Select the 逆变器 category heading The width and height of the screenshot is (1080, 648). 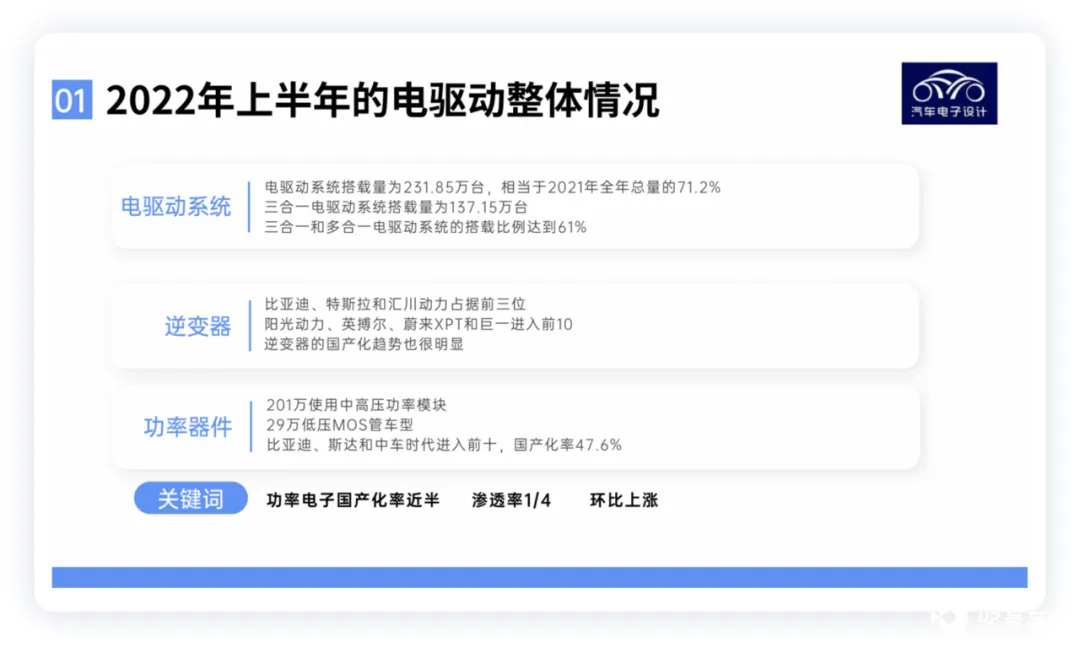198,326
